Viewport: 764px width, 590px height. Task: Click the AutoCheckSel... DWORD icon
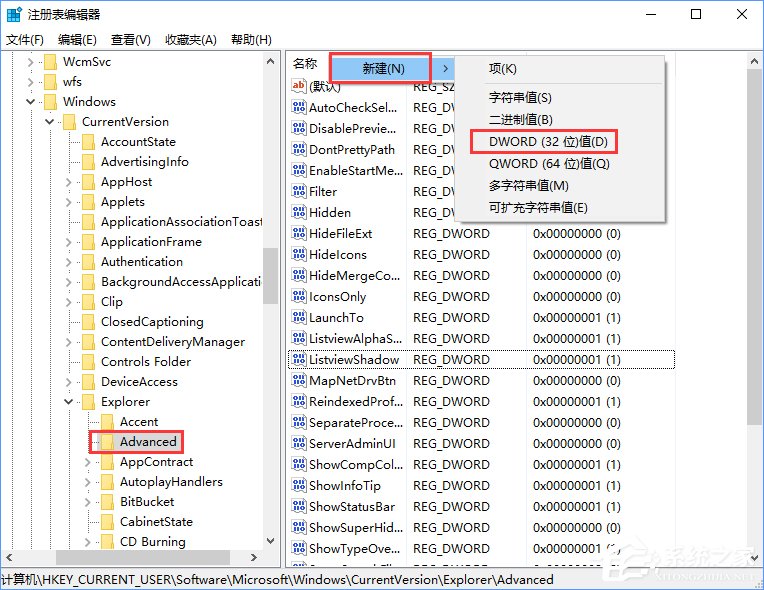[x=298, y=107]
